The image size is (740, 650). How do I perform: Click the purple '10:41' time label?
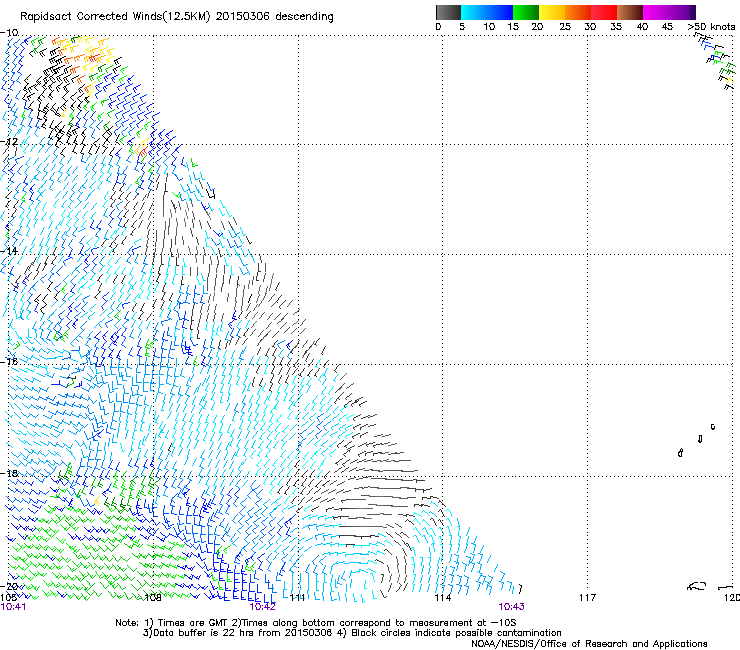(13, 607)
